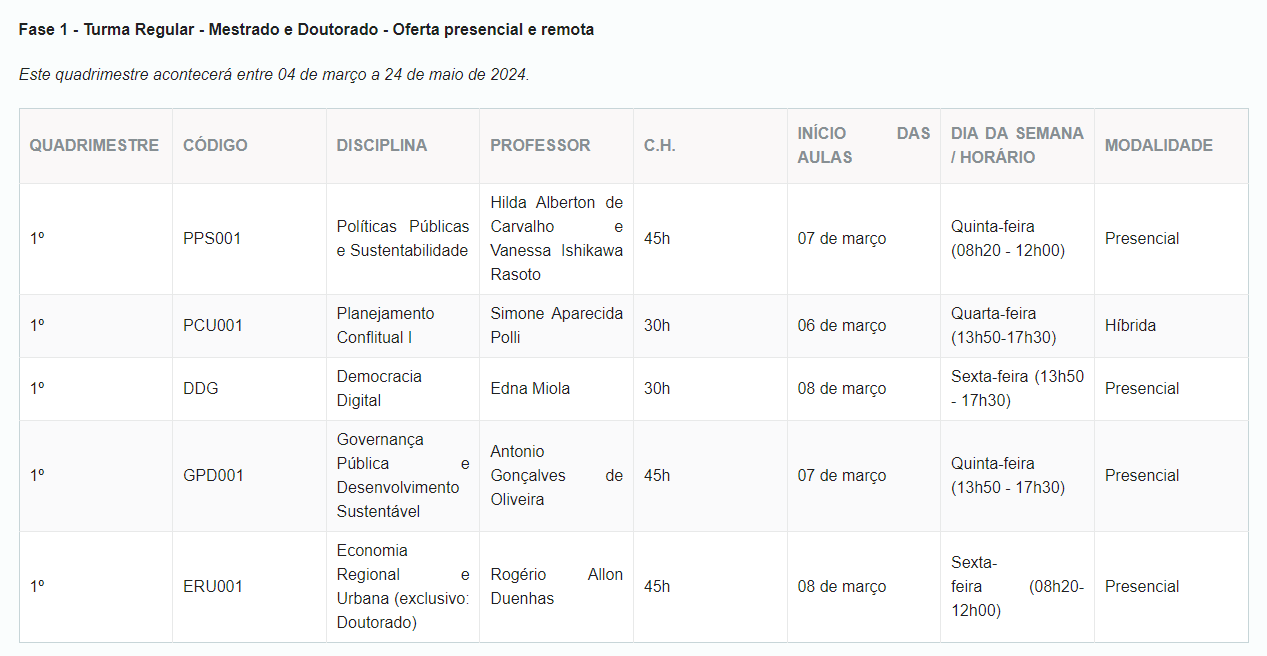Click the DIA DA SEMANA / HORÁRIO header
The height and width of the screenshot is (656, 1267).
1016,145
